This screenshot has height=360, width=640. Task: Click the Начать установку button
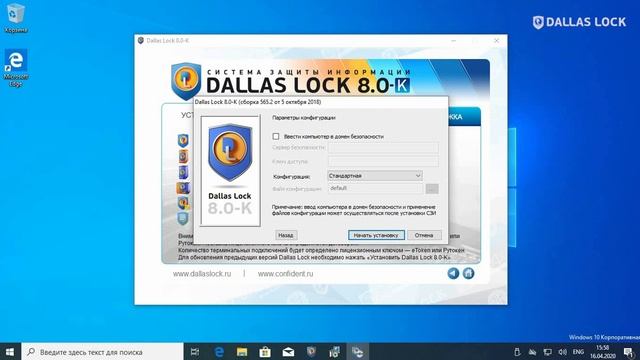coord(376,235)
